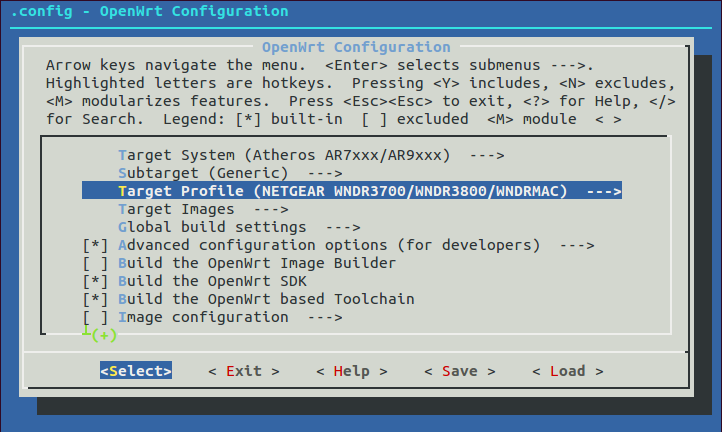Enable Build the OpenWrt Image Builder checkbox
The height and width of the screenshot is (432, 722).
pyautogui.click(x=96, y=263)
